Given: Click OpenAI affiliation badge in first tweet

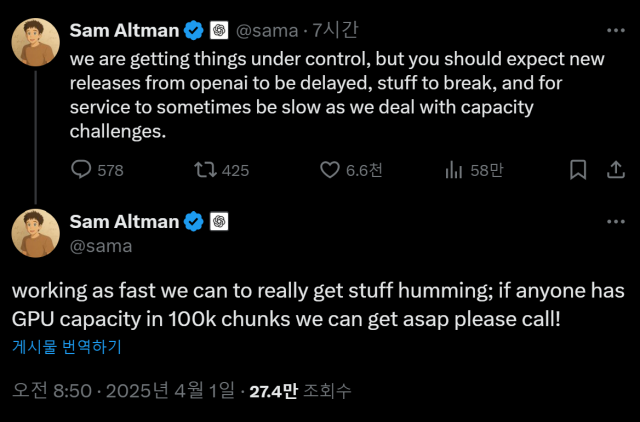Looking at the screenshot, I should [220, 31].
